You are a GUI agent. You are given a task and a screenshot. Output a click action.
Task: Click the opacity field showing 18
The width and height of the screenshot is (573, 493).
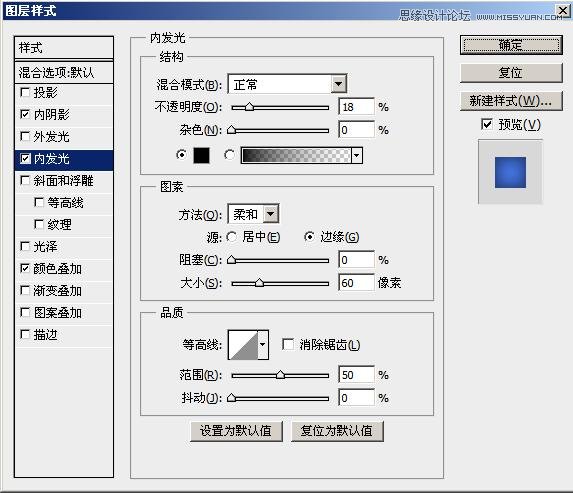[x=356, y=107]
